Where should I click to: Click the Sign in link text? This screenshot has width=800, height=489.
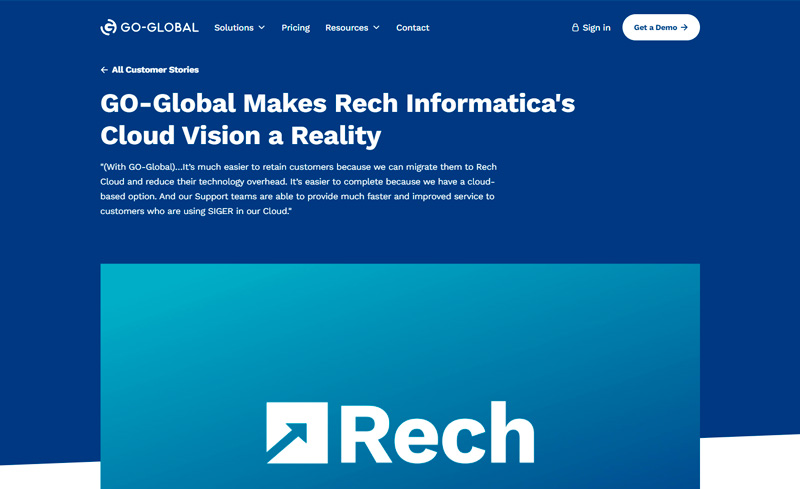596,28
